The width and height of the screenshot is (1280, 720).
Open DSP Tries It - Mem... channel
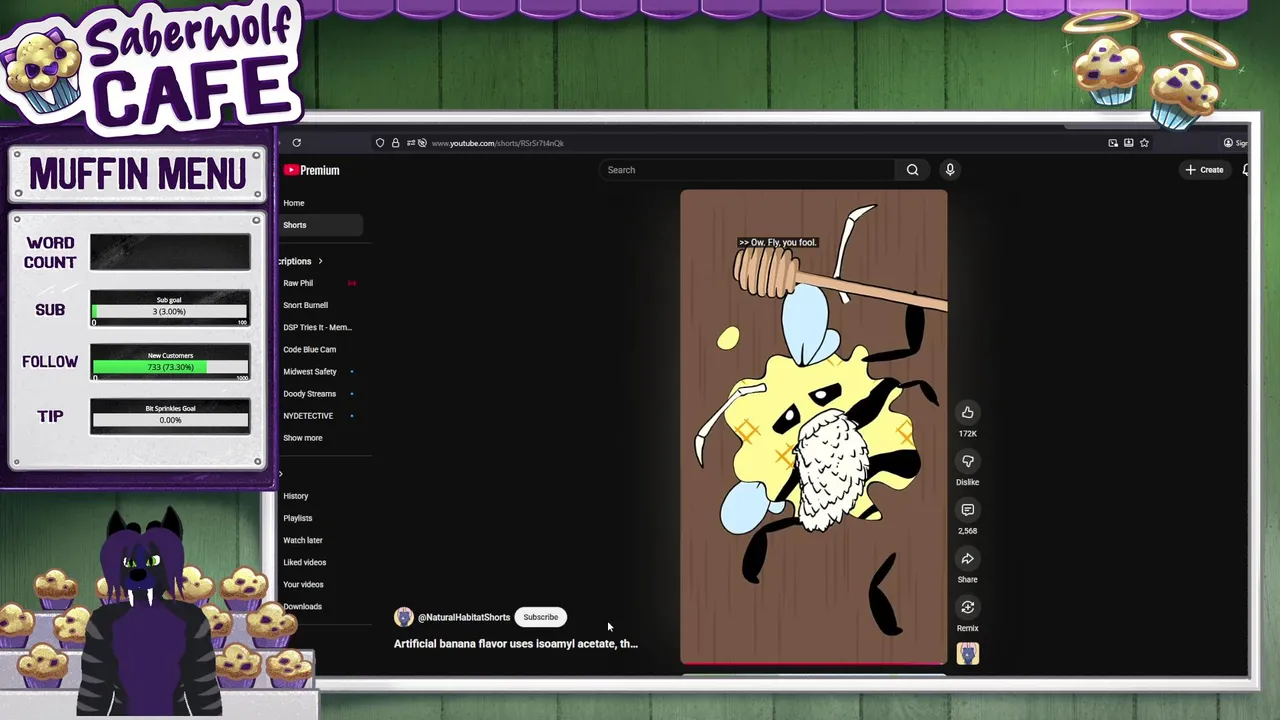pyautogui.click(x=317, y=327)
